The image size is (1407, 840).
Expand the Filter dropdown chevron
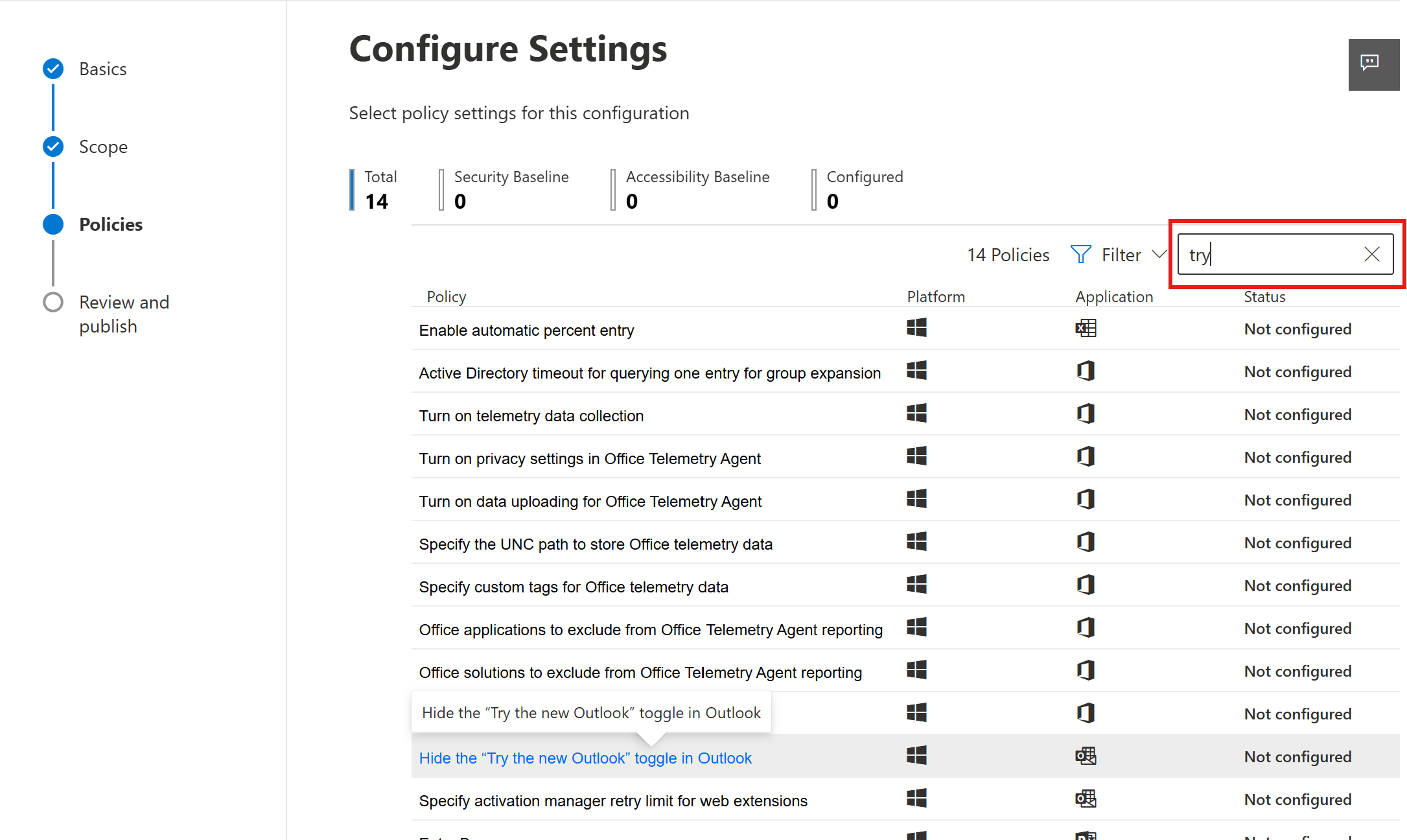pyautogui.click(x=1159, y=255)
